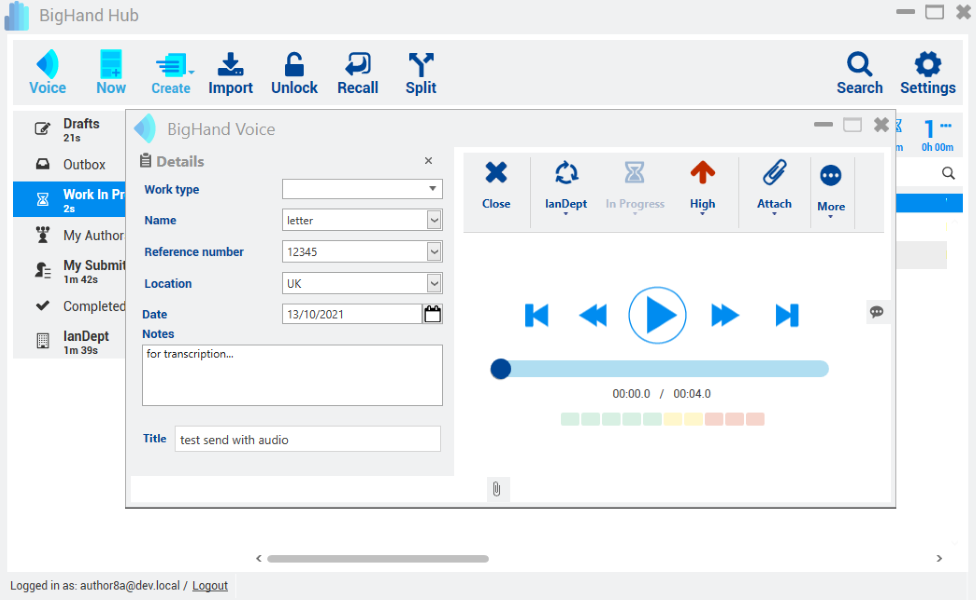The height and width of the screenshot is (600, 976).
Task: Expand the Location dropdown arrow
Action: 434,283
